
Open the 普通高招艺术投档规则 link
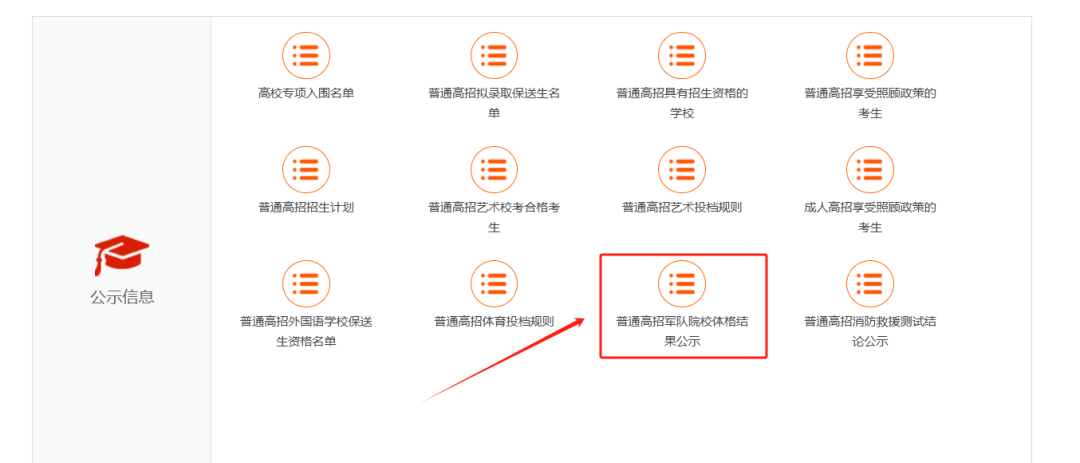pos(682,207)
